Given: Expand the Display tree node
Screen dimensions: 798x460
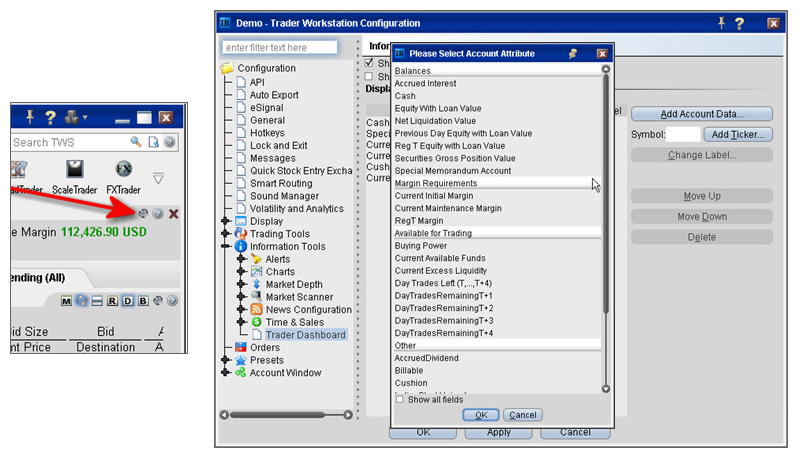Looking at the screenshot, I should [x=225, y=221].
